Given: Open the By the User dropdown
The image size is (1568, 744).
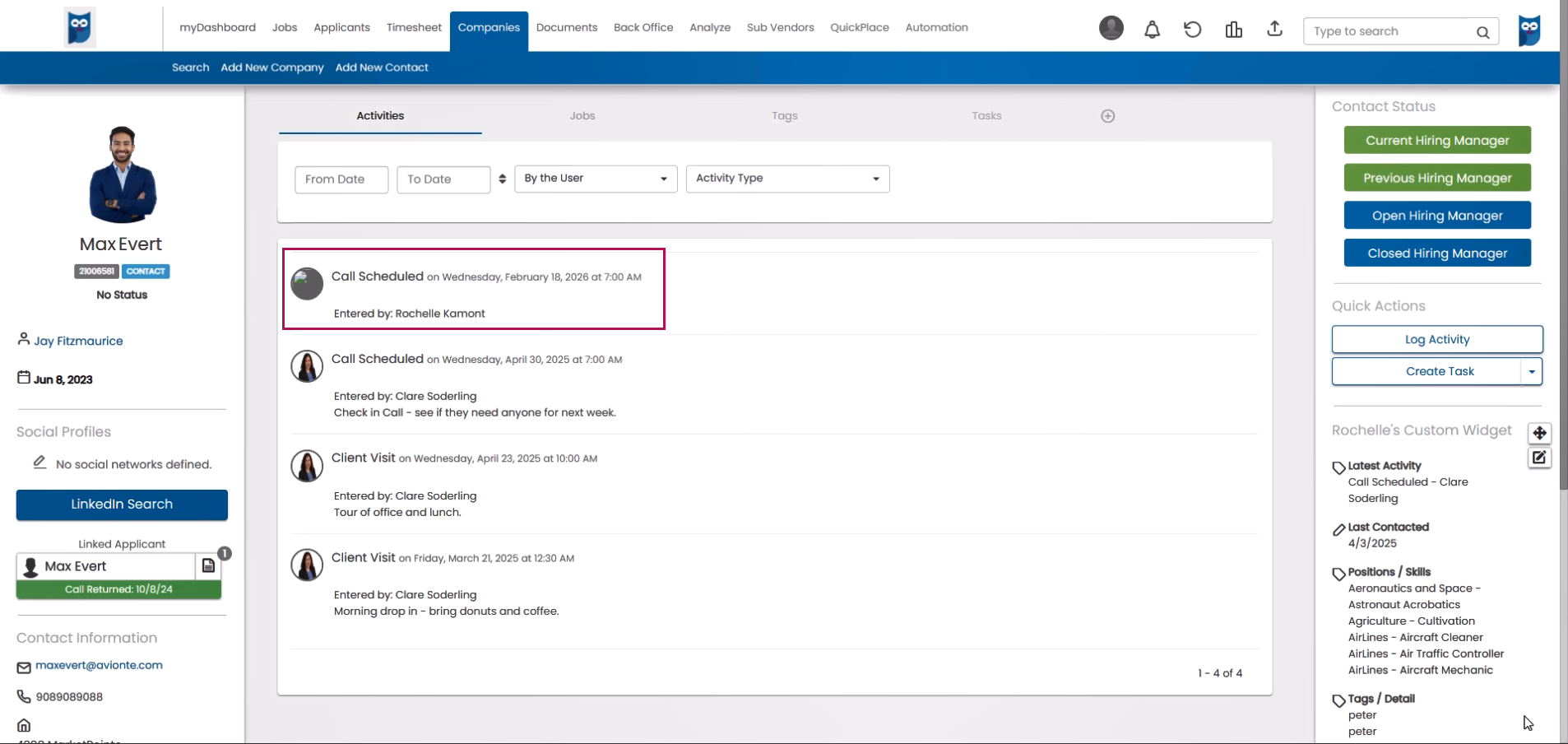Looking at the screenshot, I should coord(596,179).
